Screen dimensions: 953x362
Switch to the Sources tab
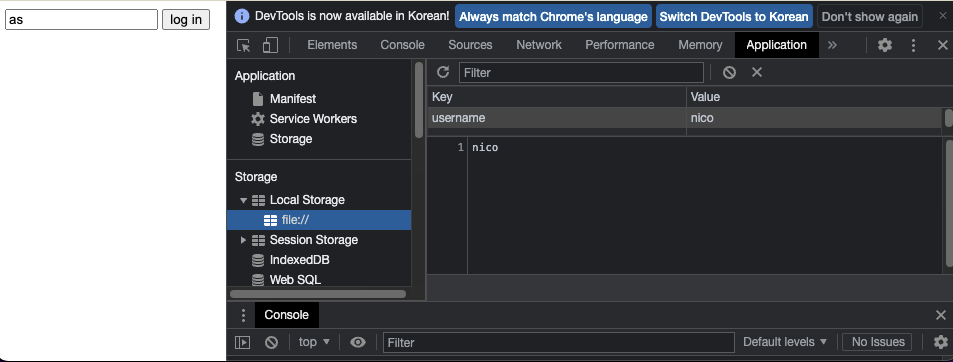click(x=470, y=45)
